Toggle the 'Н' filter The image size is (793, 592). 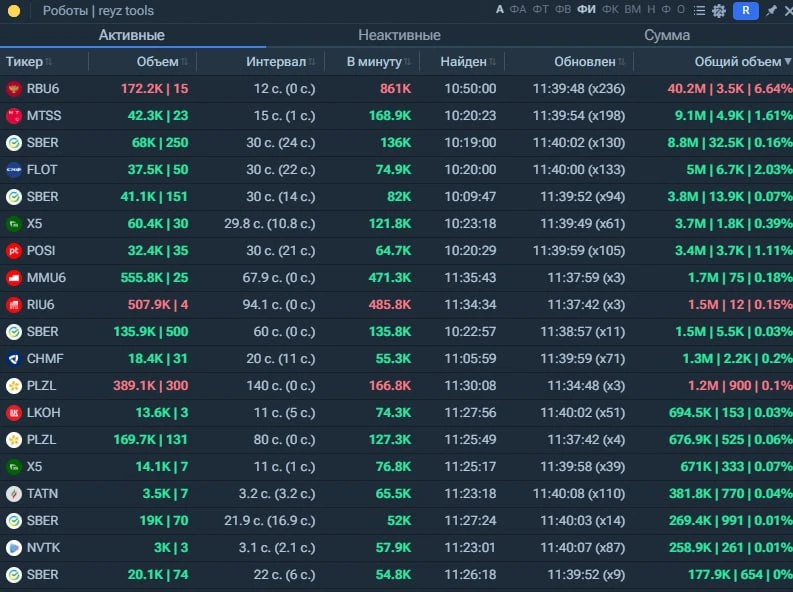pos(651,10)
